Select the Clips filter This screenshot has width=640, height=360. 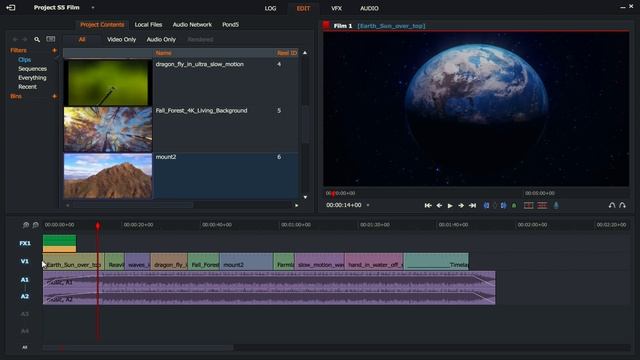pos(24,60)
